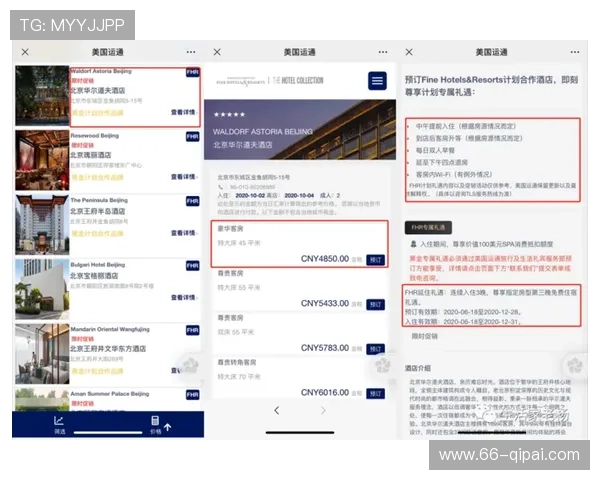Click the FHR badge on the Mandarin Oriental Wangfujing row

[x=192, y=330]
